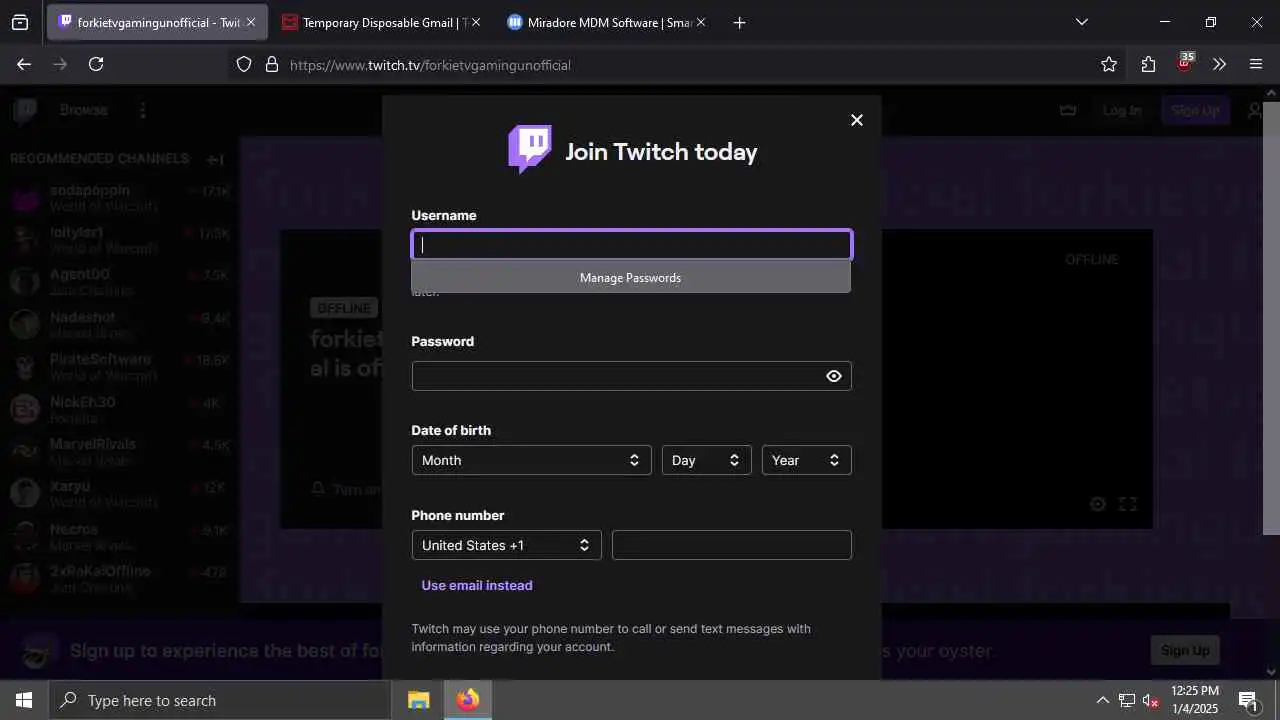Reload the current page

(x=96, y=64)
